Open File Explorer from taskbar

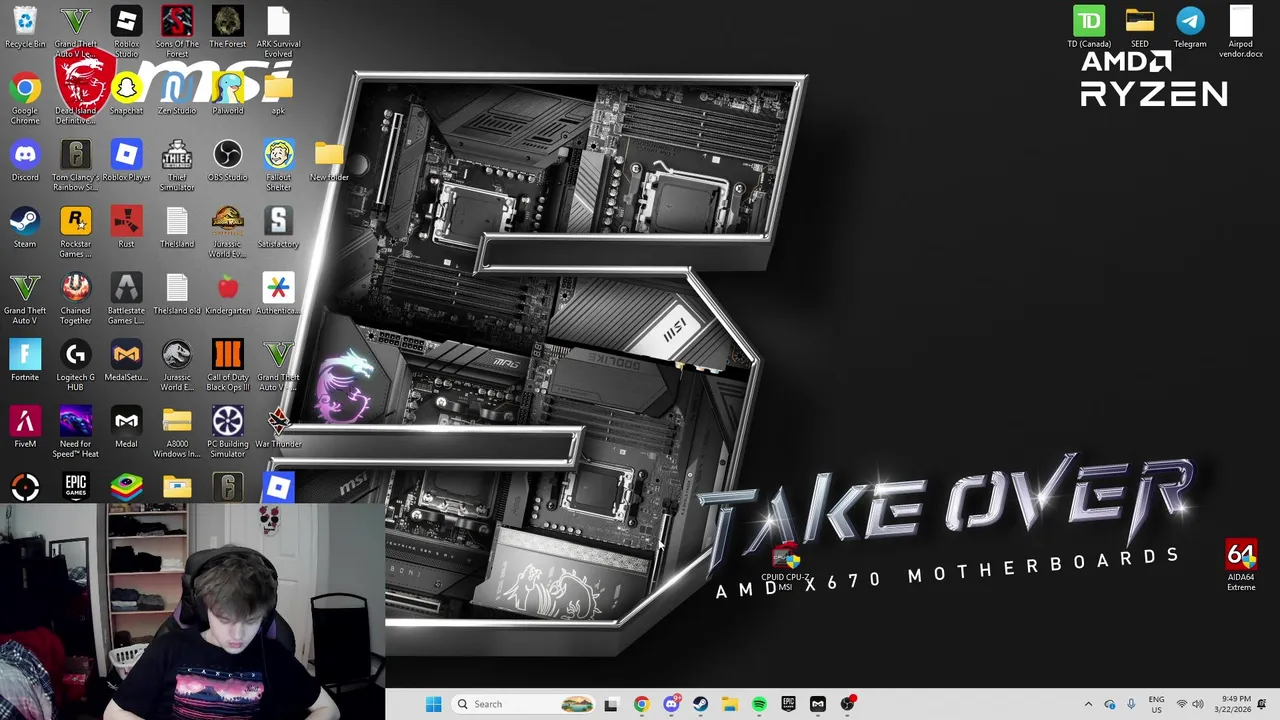(730, 704)
